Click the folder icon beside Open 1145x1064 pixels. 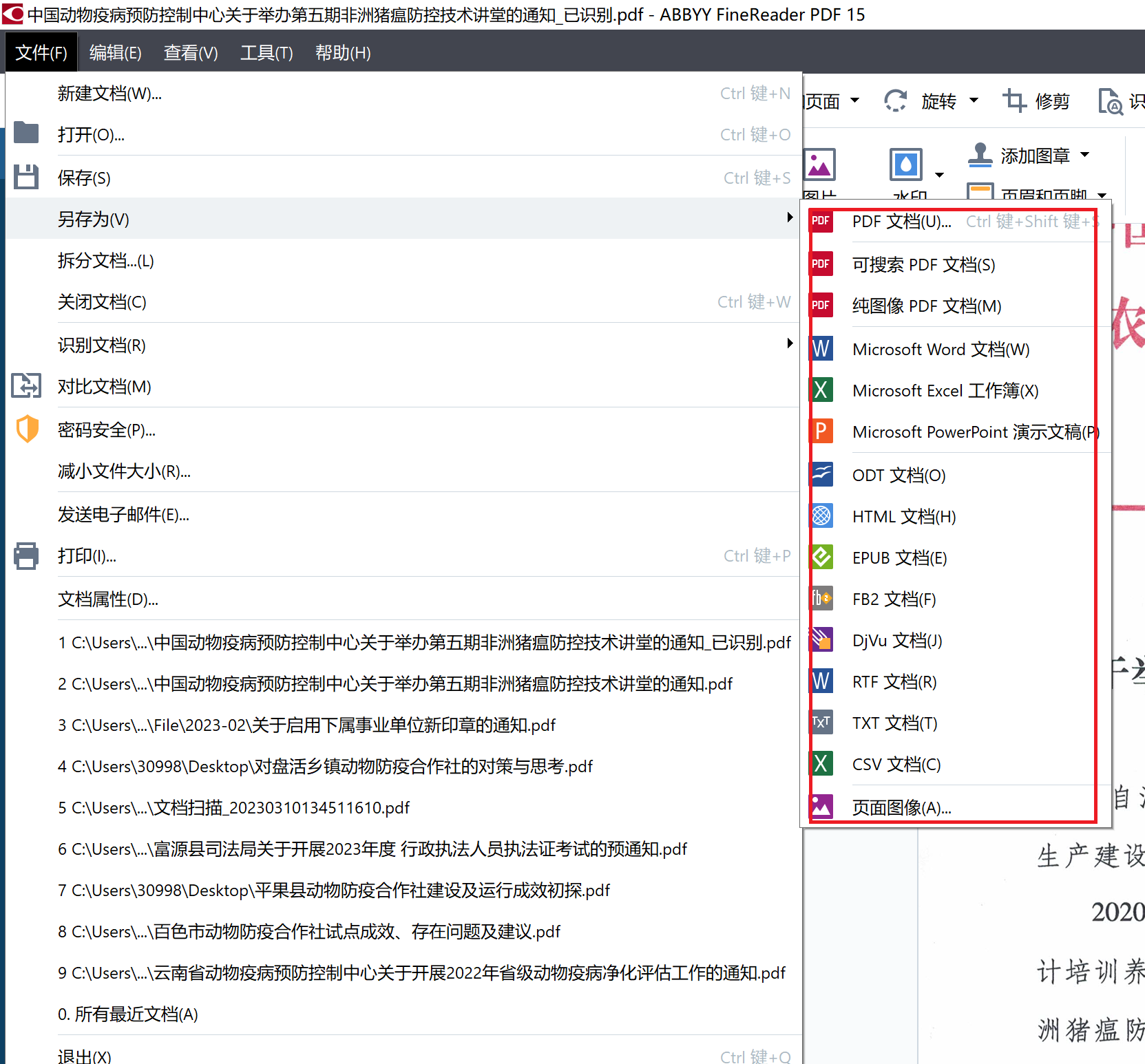tap(26, 132)
